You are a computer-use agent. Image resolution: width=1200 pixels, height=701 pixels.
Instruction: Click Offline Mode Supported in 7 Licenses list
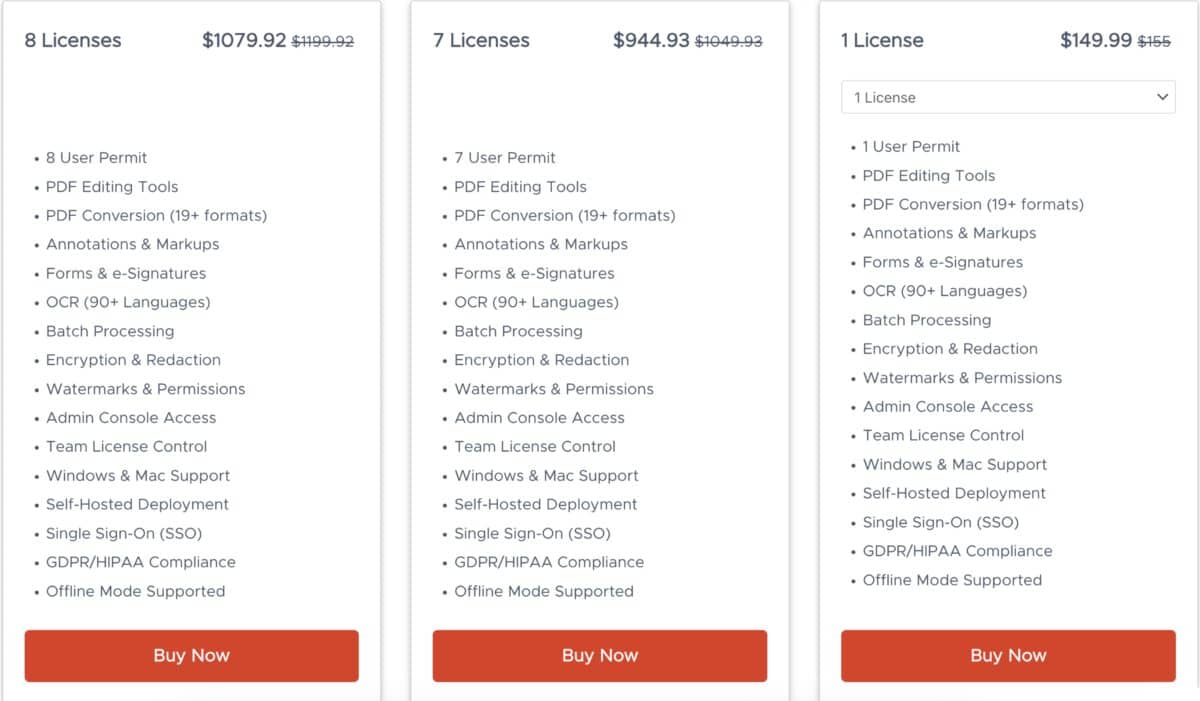click(x=543, y=591)
